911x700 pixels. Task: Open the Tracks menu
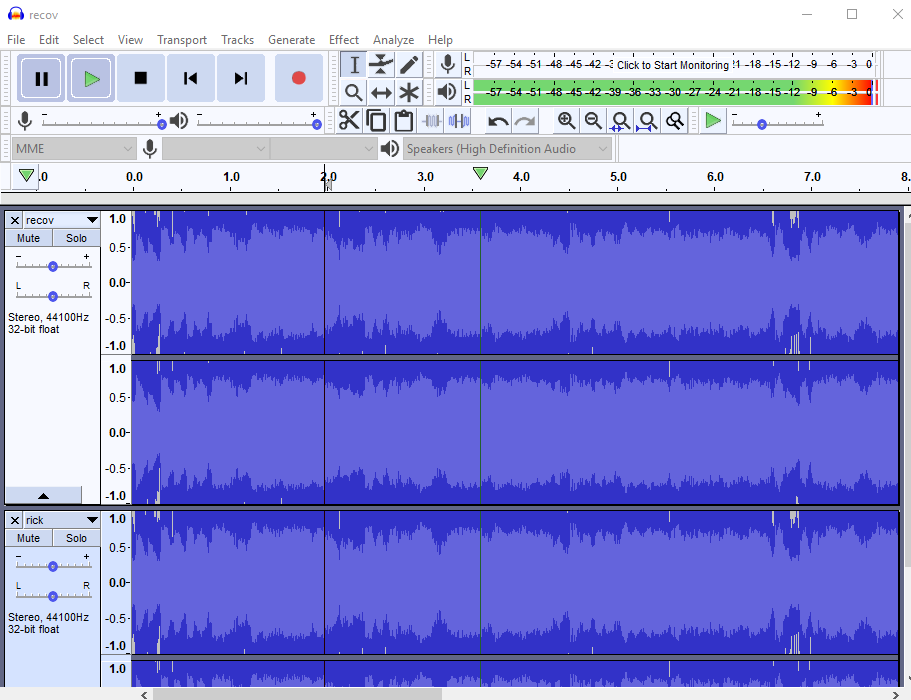[x=237, y=40]
